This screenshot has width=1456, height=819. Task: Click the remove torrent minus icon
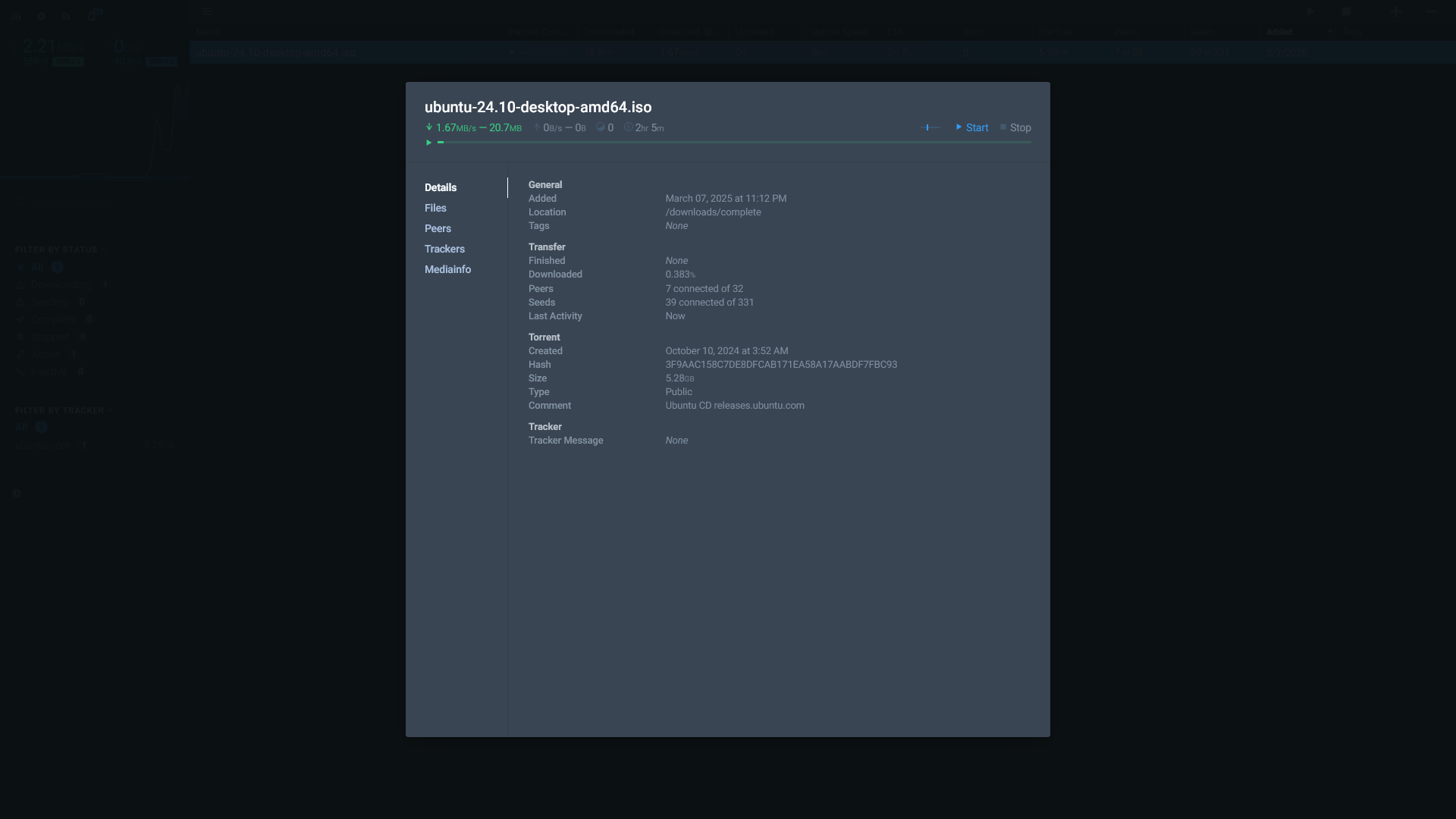click(1430, 11)
